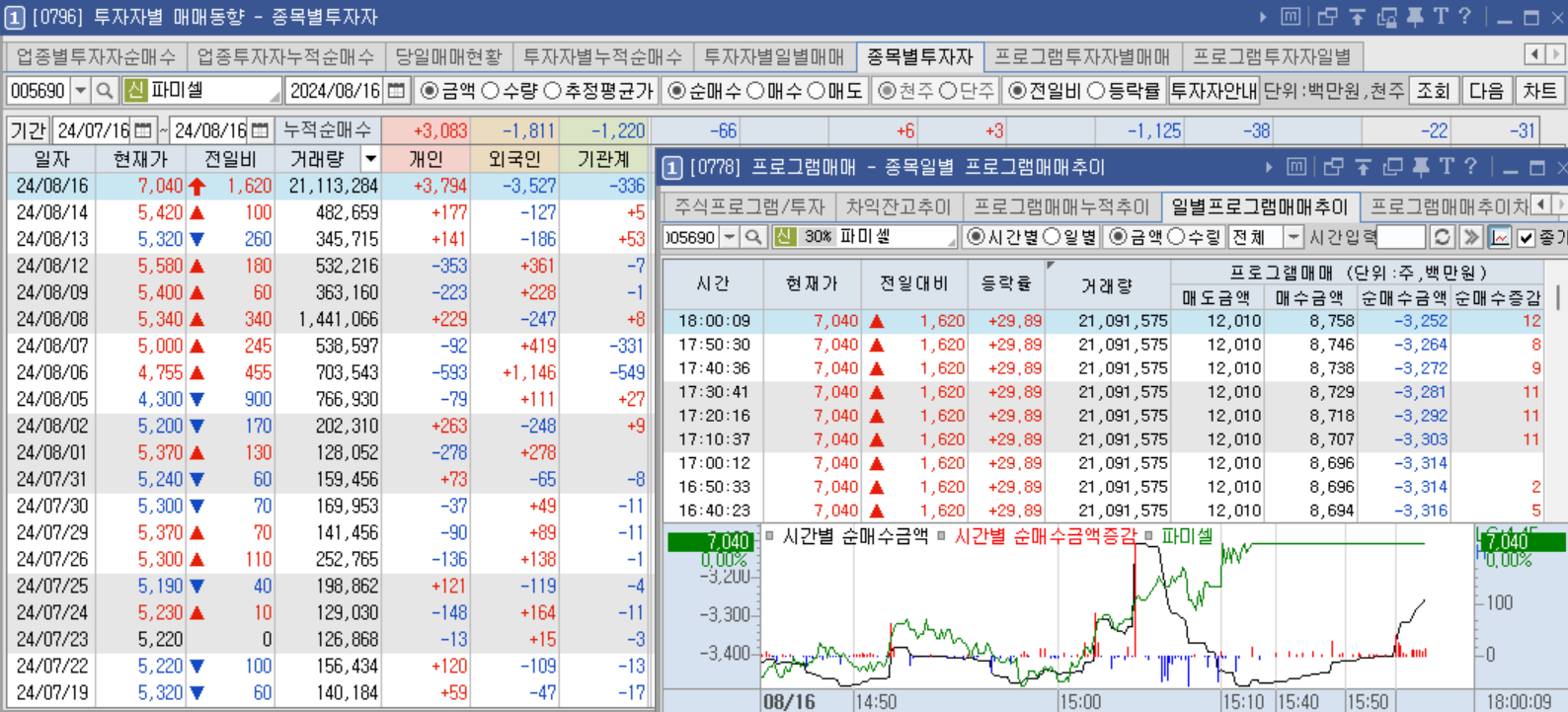Click 외국인 column header
The image size is (1568, 712).
coord(514,159)
